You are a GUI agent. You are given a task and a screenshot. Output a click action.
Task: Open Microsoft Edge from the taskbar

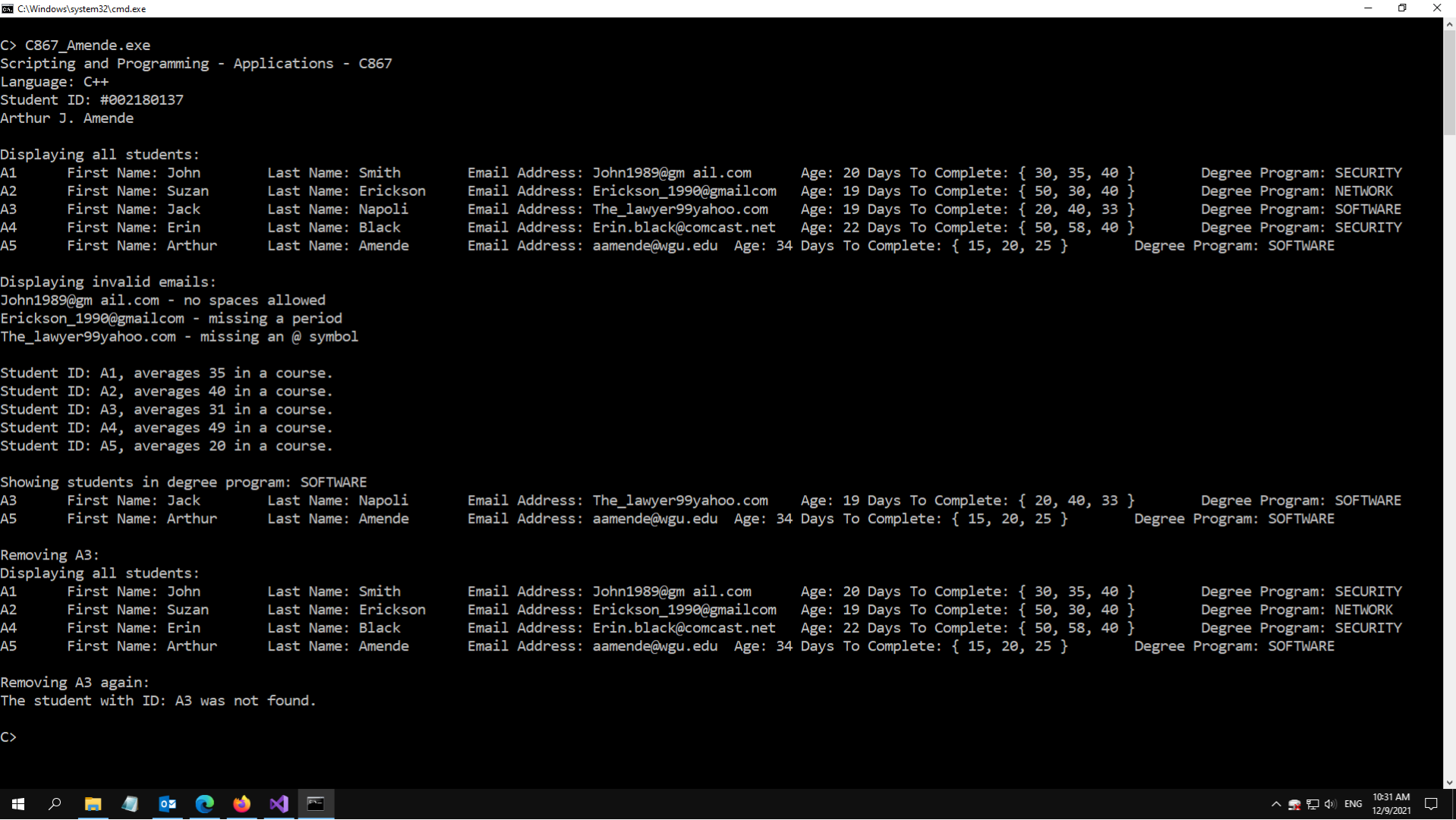tap(204, 803)
